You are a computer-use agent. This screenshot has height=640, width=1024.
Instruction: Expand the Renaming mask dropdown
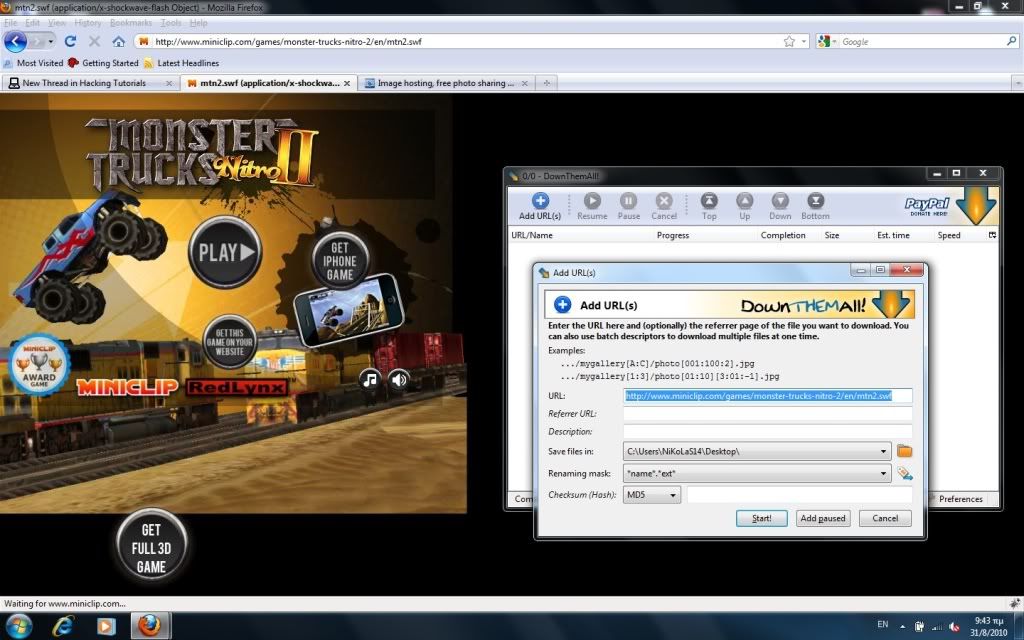click(883, 473)
